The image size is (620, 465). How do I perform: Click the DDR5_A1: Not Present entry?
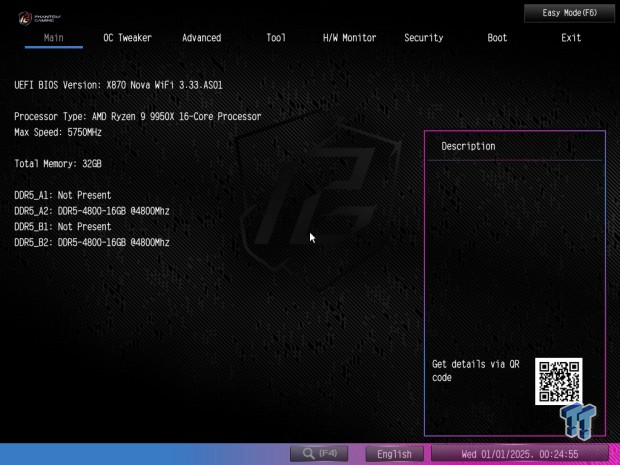62,195
